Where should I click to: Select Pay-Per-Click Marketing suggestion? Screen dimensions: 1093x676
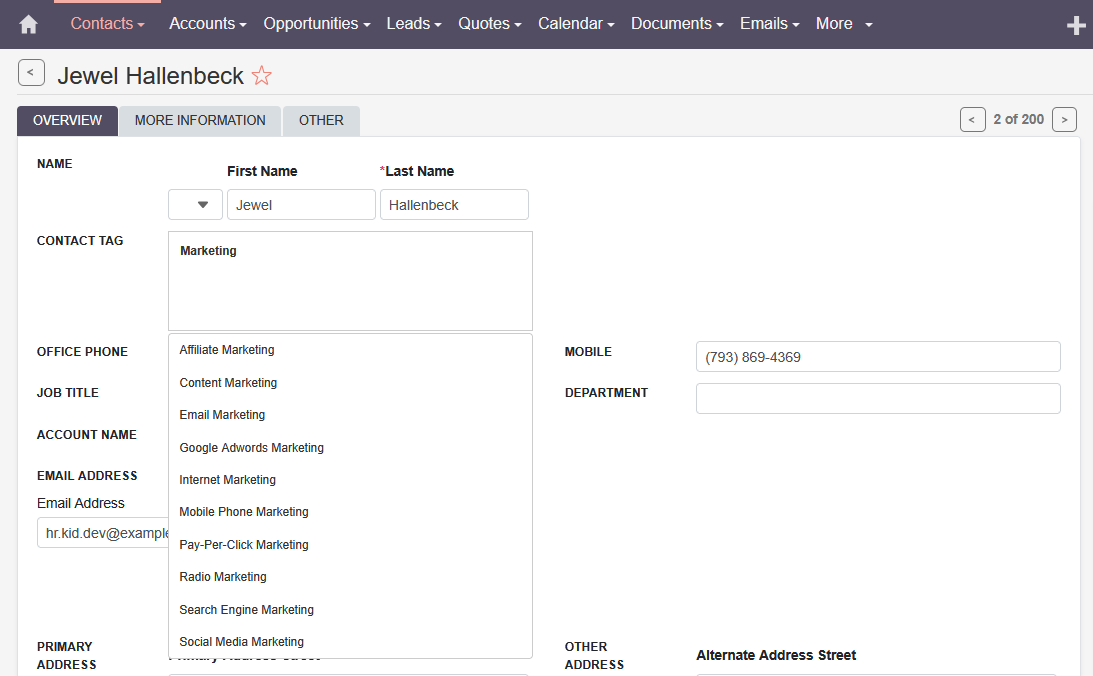[351, 544]
